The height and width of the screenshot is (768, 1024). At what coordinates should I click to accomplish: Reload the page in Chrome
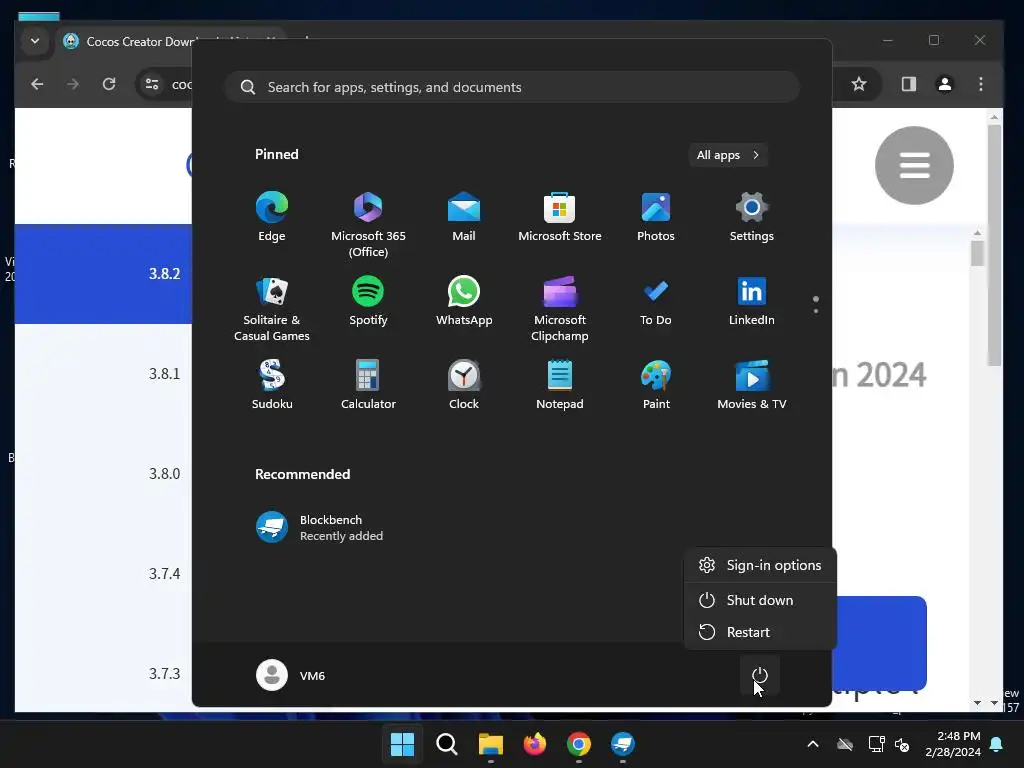click(109, 84)
